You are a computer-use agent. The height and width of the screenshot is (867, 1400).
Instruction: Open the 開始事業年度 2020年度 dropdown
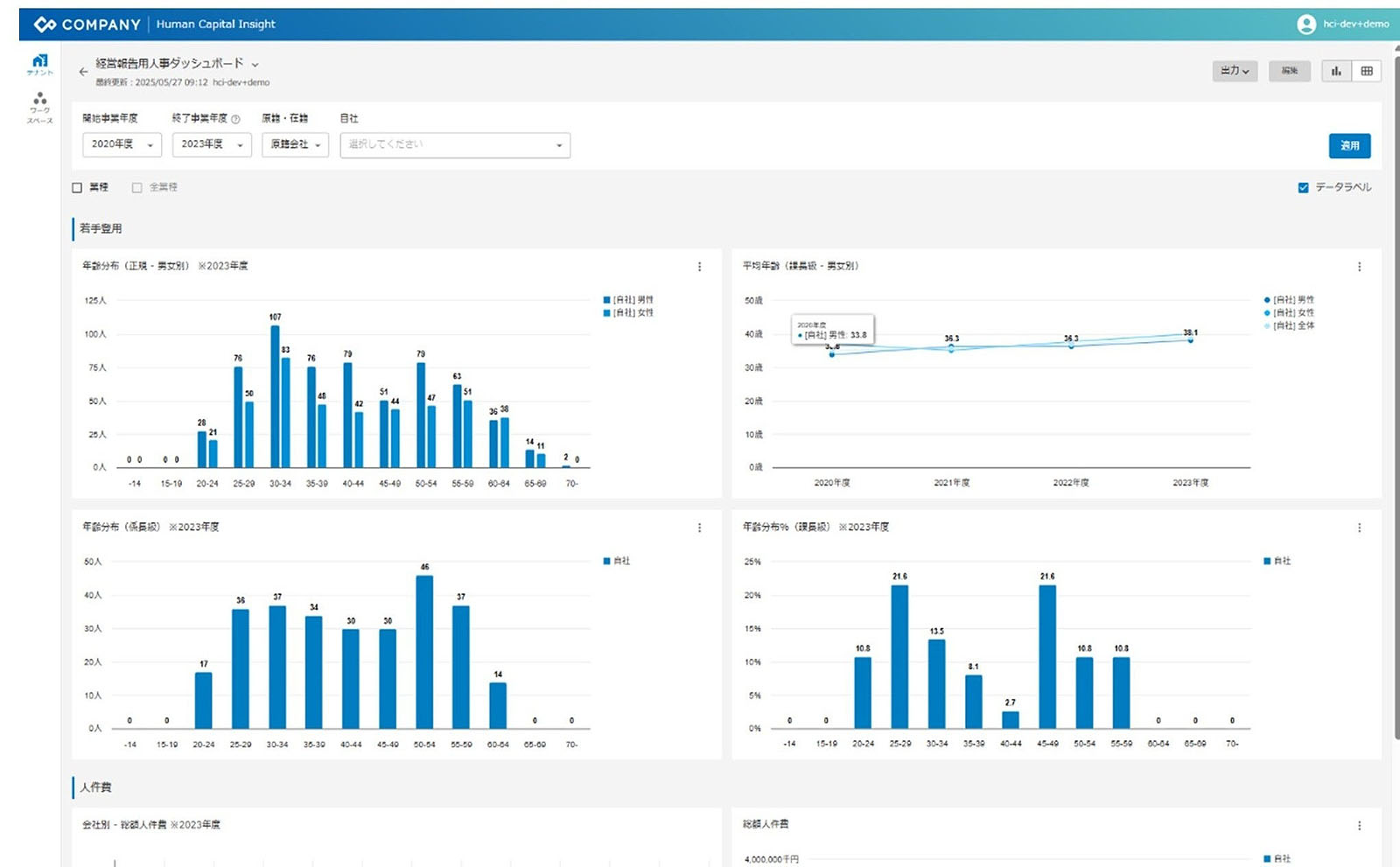[x=122, y=144]
